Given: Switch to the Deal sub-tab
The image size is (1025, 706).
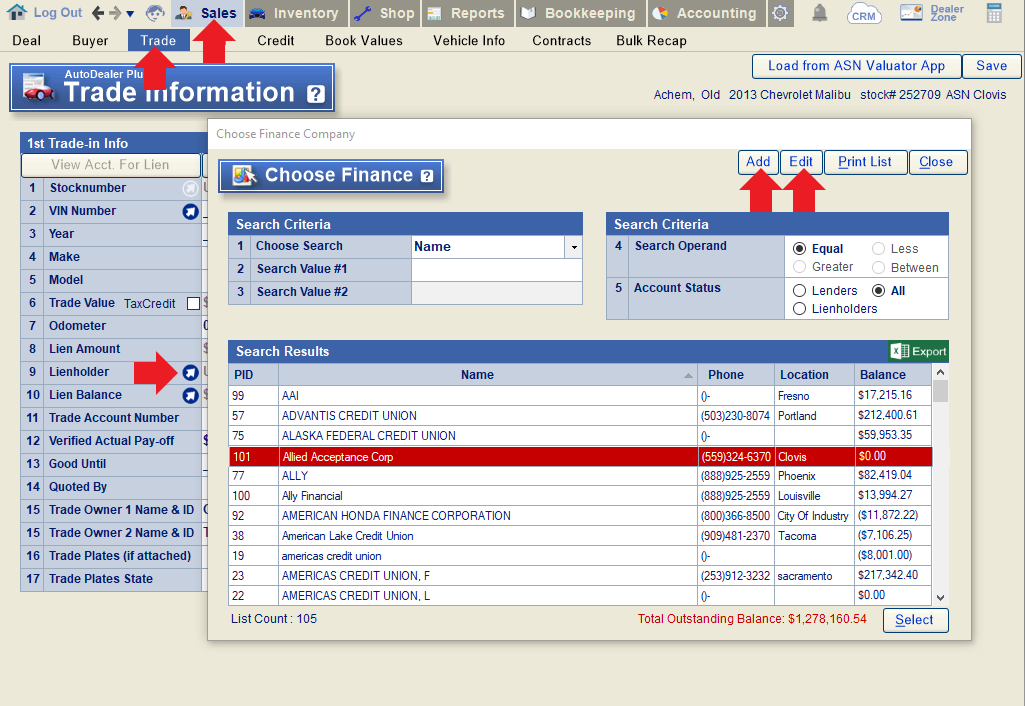Looking at the screenshot, I should (26, 41).
